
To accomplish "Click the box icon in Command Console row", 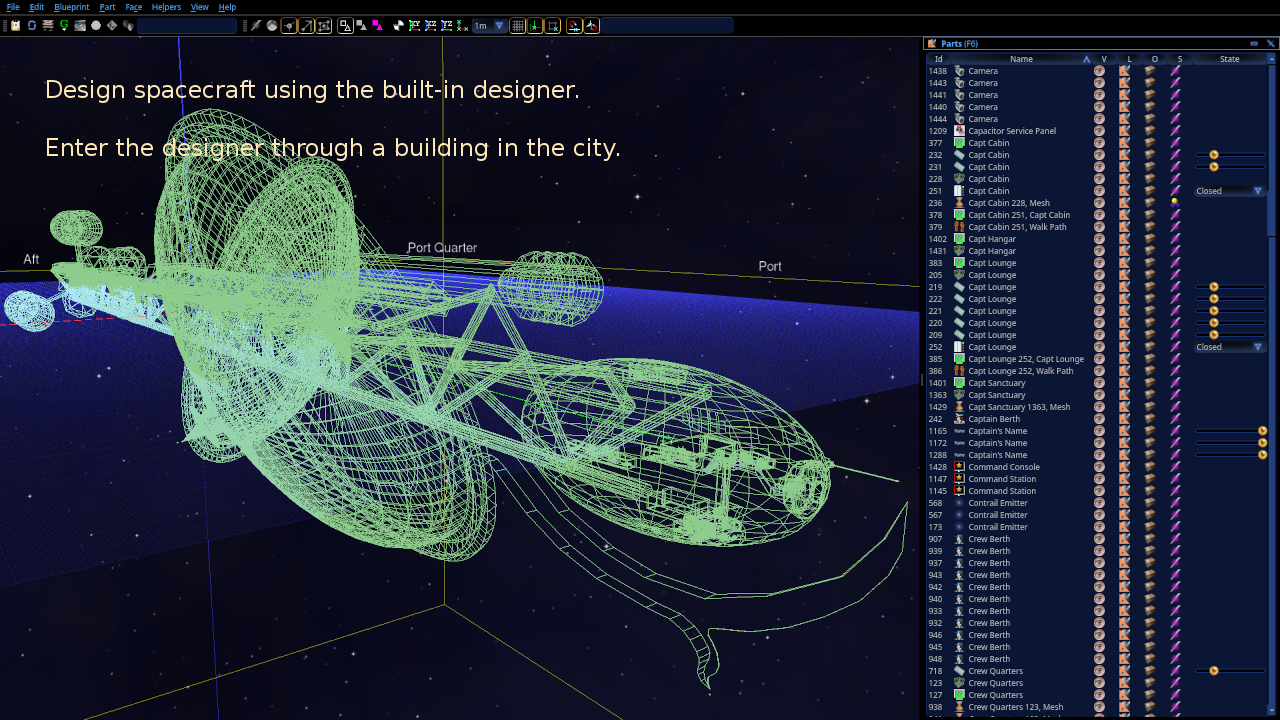I will [1150, 467].
